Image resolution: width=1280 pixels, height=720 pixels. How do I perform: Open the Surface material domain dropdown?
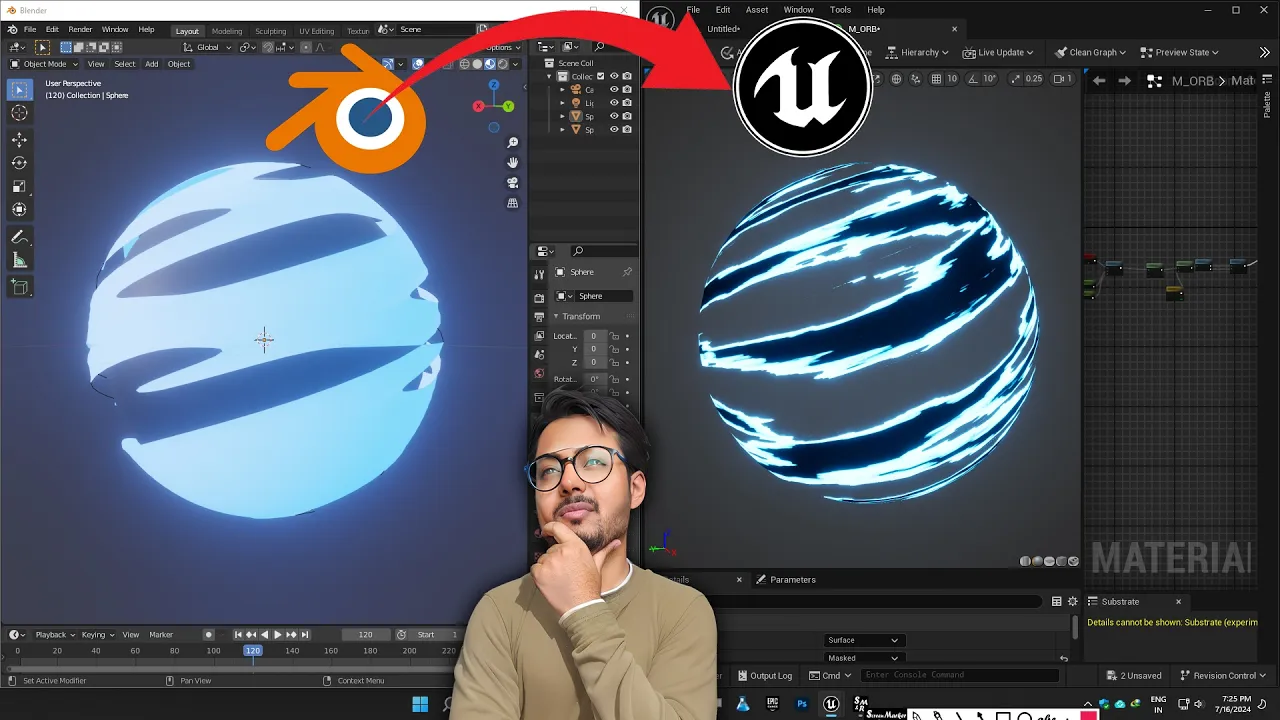[x=864, y=640]
